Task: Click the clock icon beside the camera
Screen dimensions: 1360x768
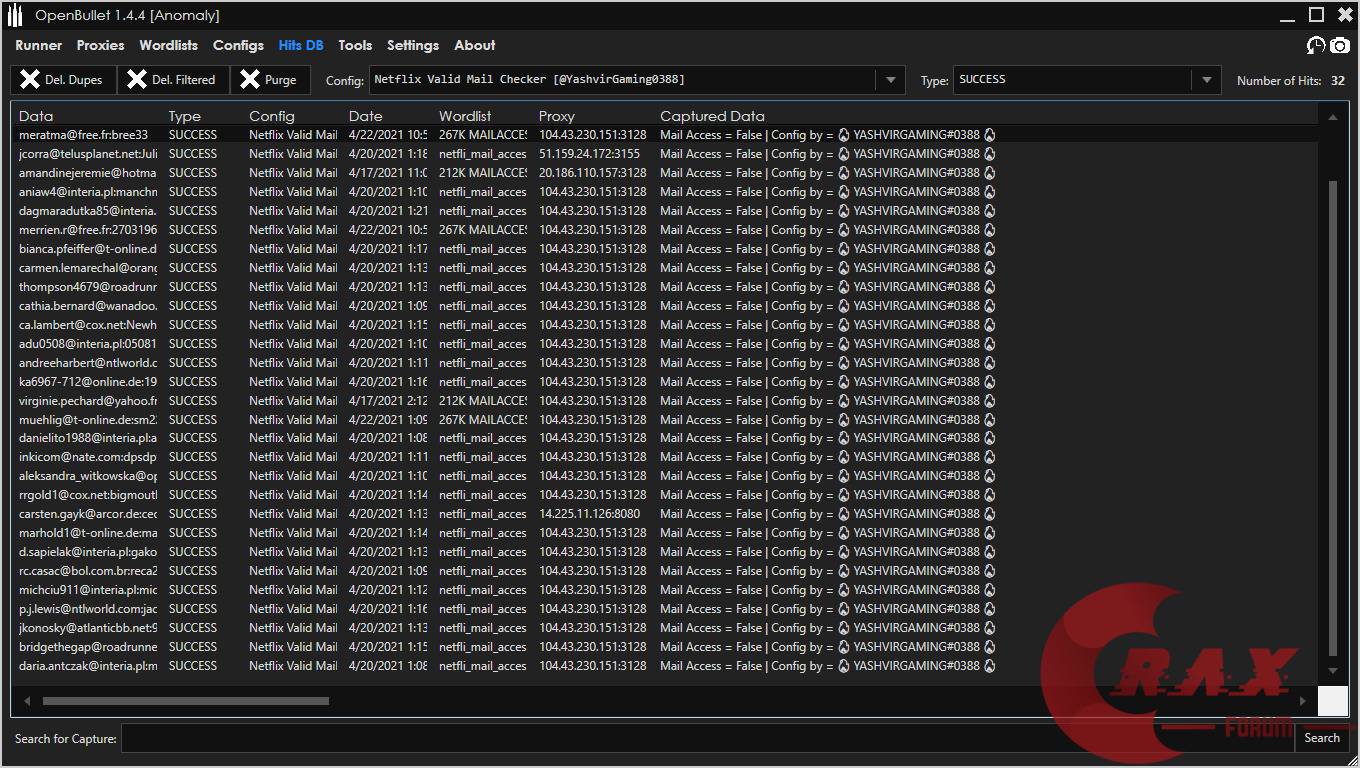Action: (x=1315, y=46)
